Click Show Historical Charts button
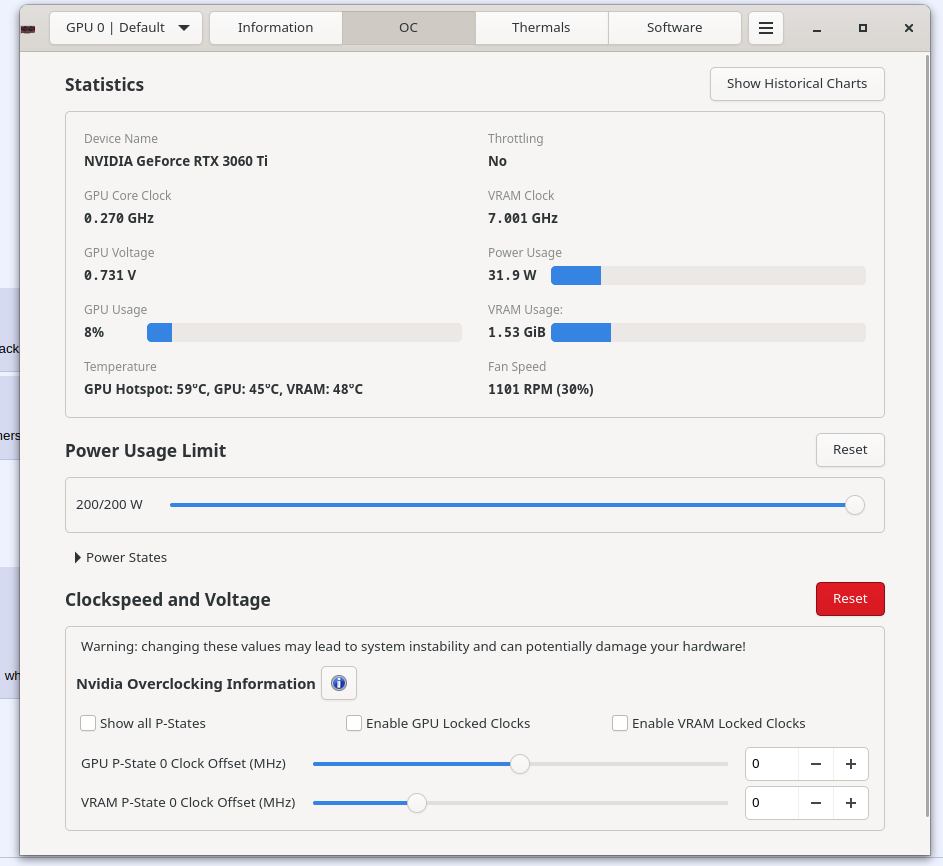Viewport: 943px width, 866px height. (797, 84)
